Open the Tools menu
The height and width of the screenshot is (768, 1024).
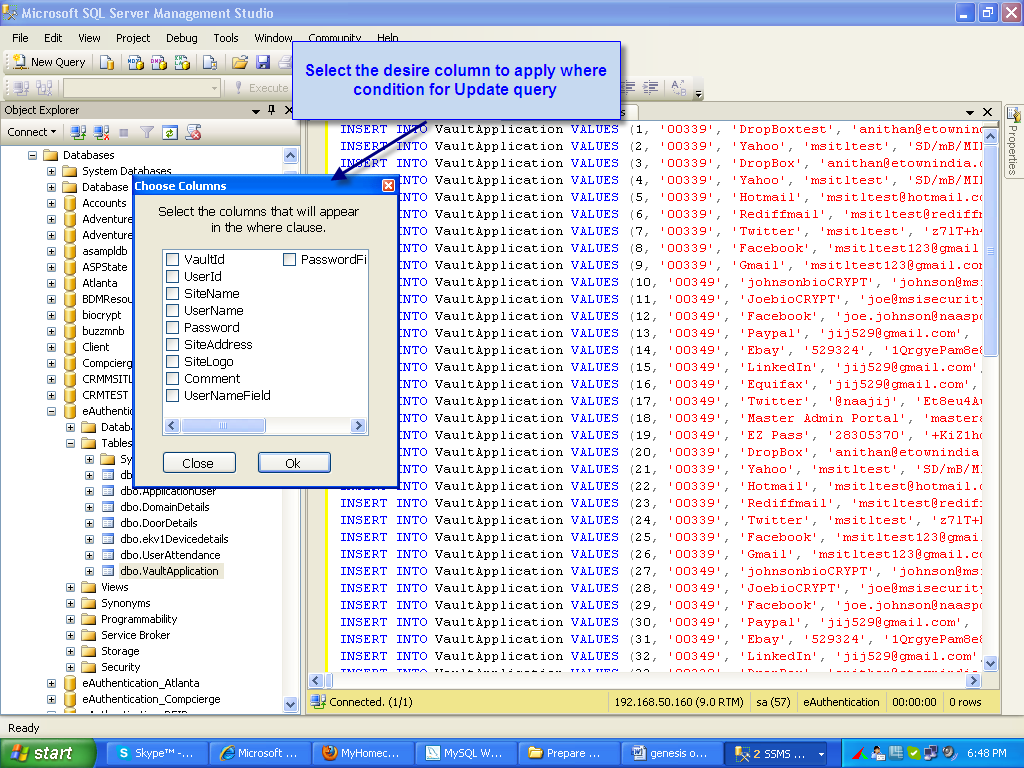coord(226,38)
